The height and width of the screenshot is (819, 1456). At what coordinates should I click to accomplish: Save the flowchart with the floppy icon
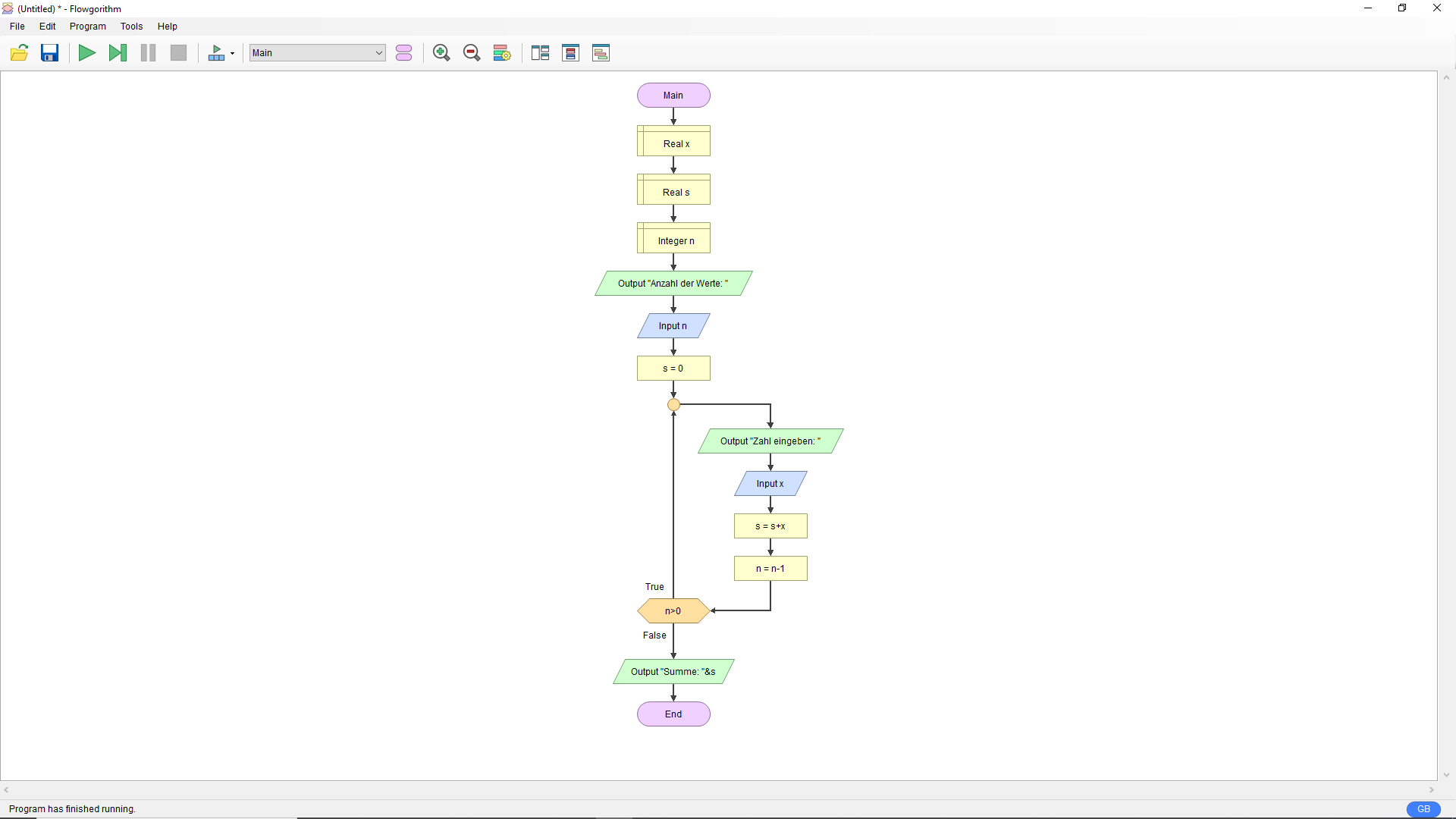50,53
